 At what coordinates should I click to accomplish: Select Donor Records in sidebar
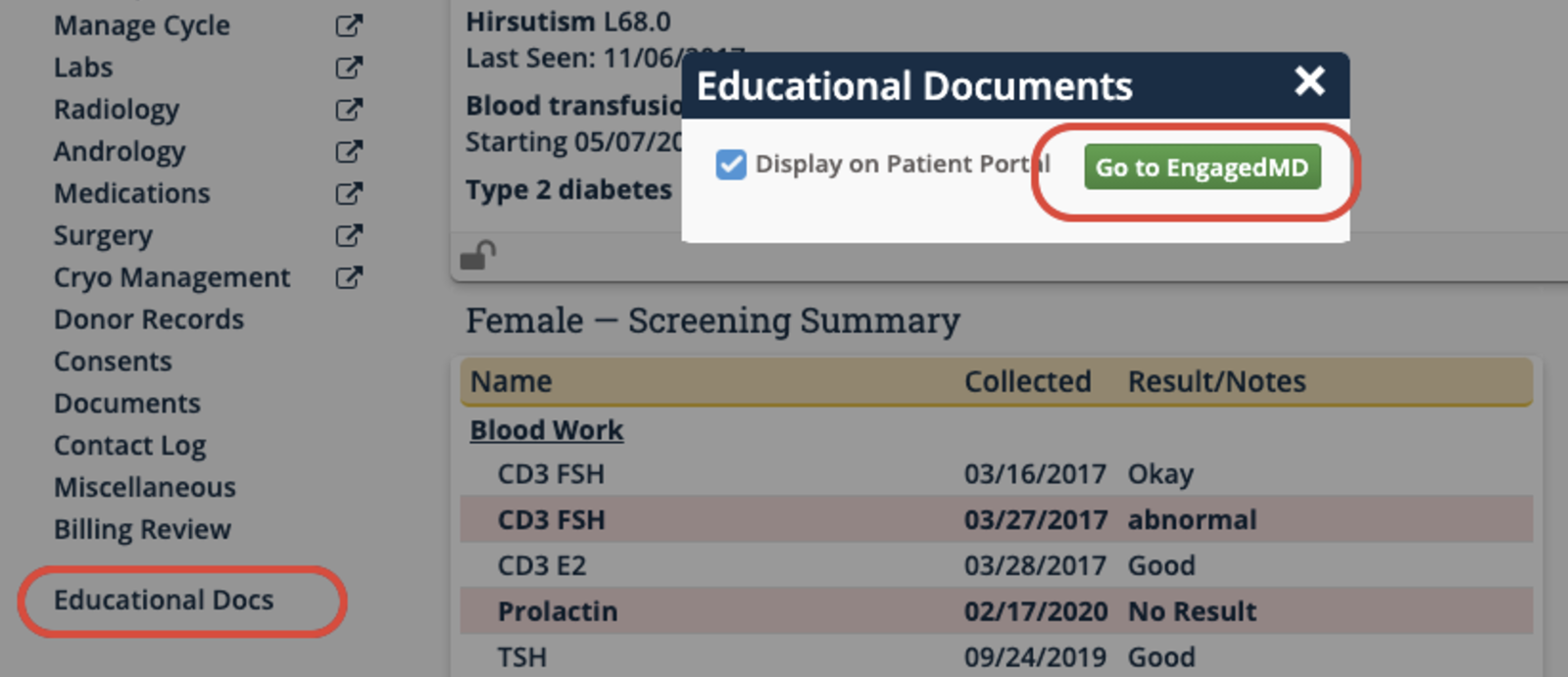pos(149,319)
